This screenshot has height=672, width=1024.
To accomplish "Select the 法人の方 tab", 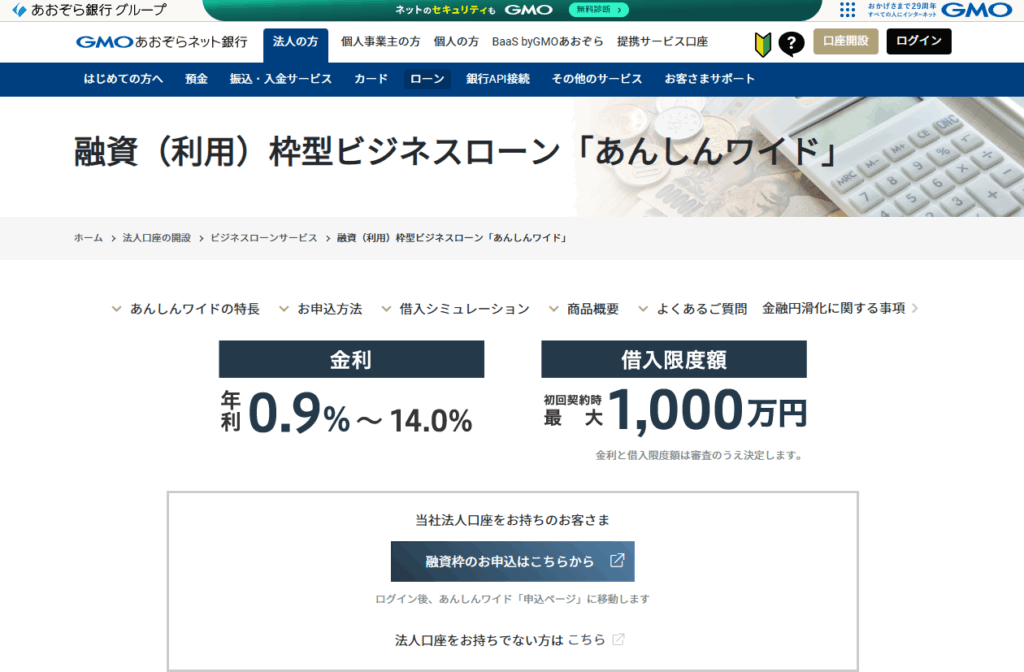I will pyautogui.click(x=295, y=42).
